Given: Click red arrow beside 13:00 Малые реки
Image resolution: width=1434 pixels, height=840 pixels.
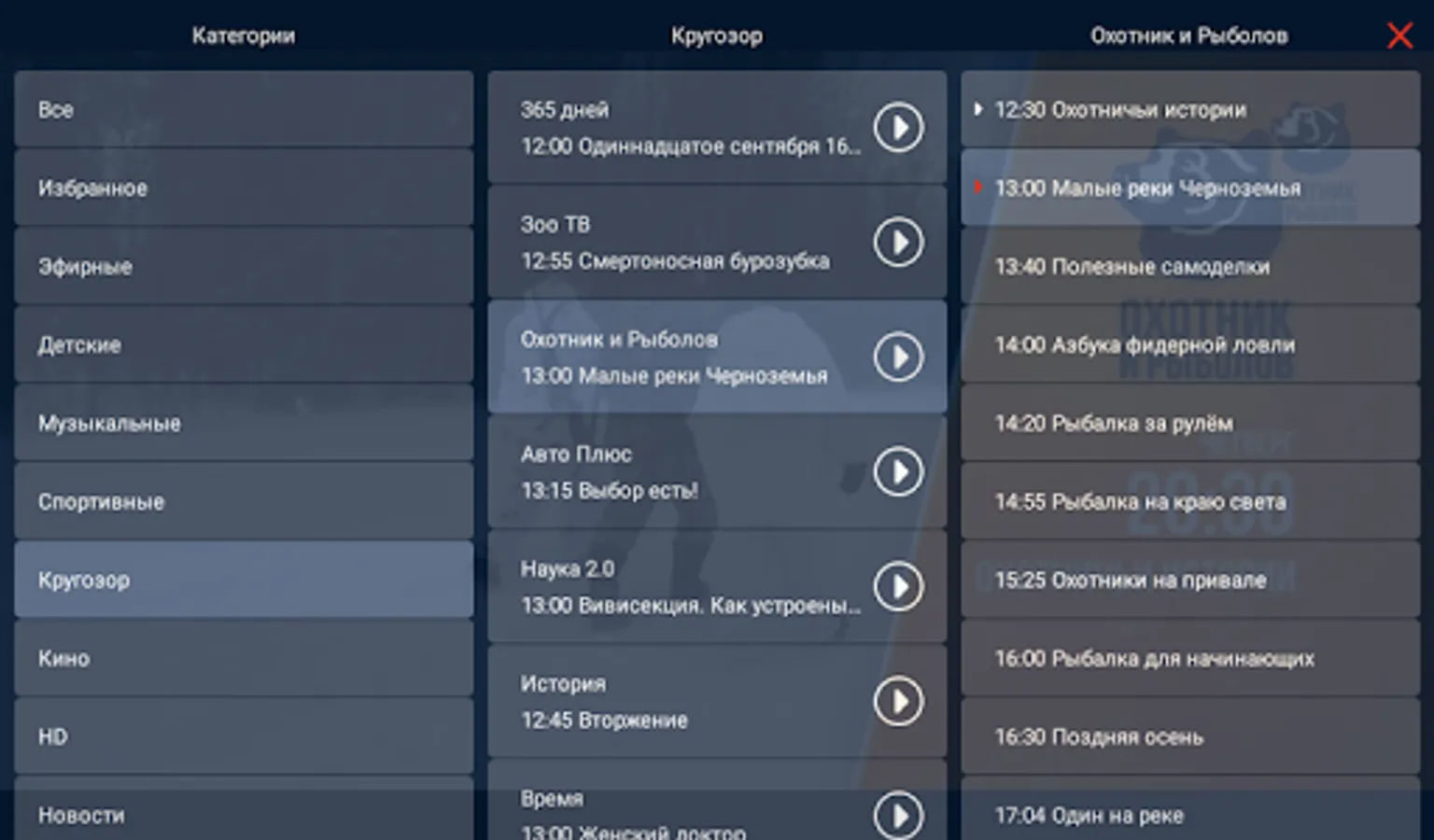Looking at the screenshot, I should (977, 187).
